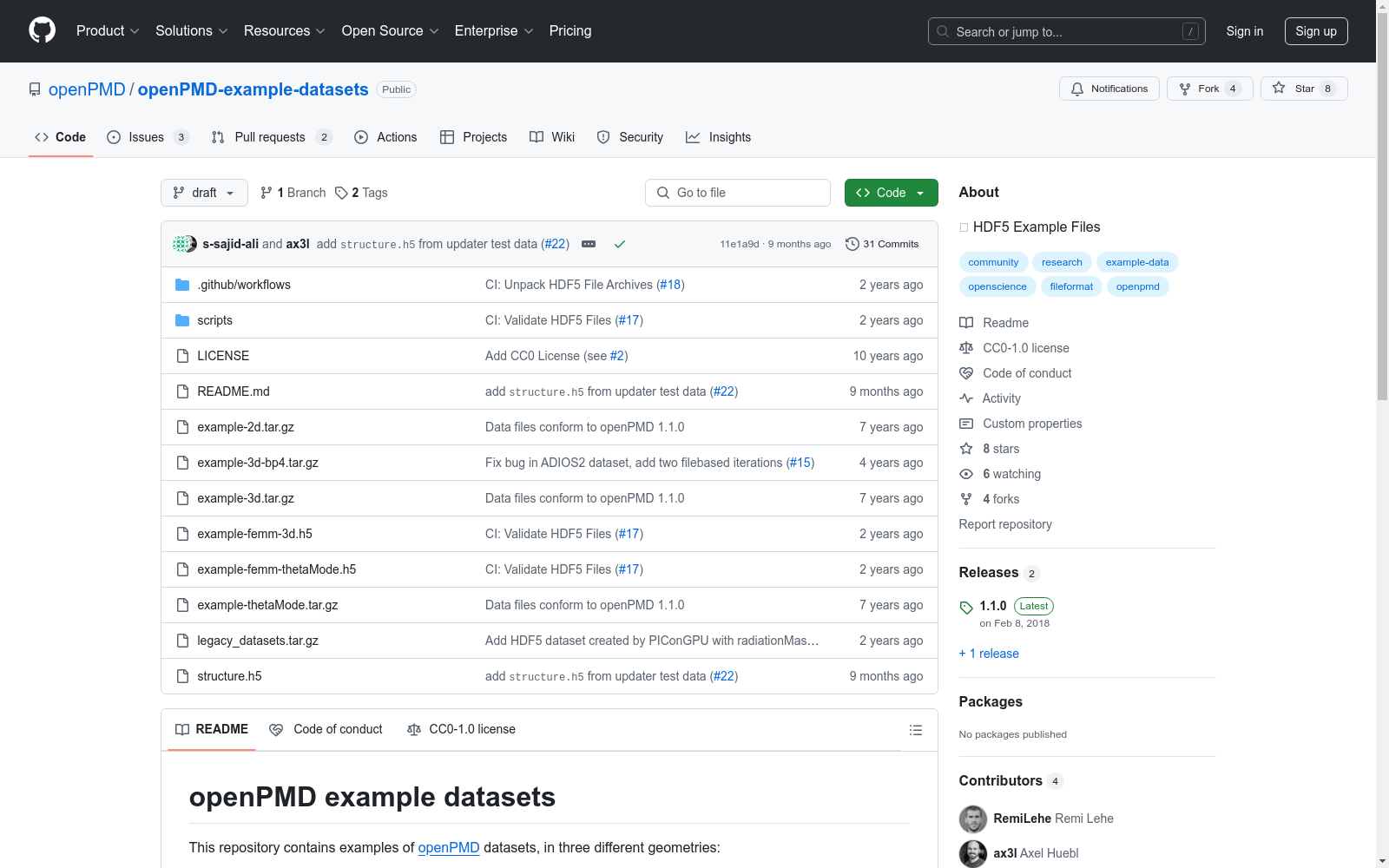The height and width of the screenshot is (868, 1389).
Task: Switch to the Pull requests tab
Action: click(x=272, y=137)
